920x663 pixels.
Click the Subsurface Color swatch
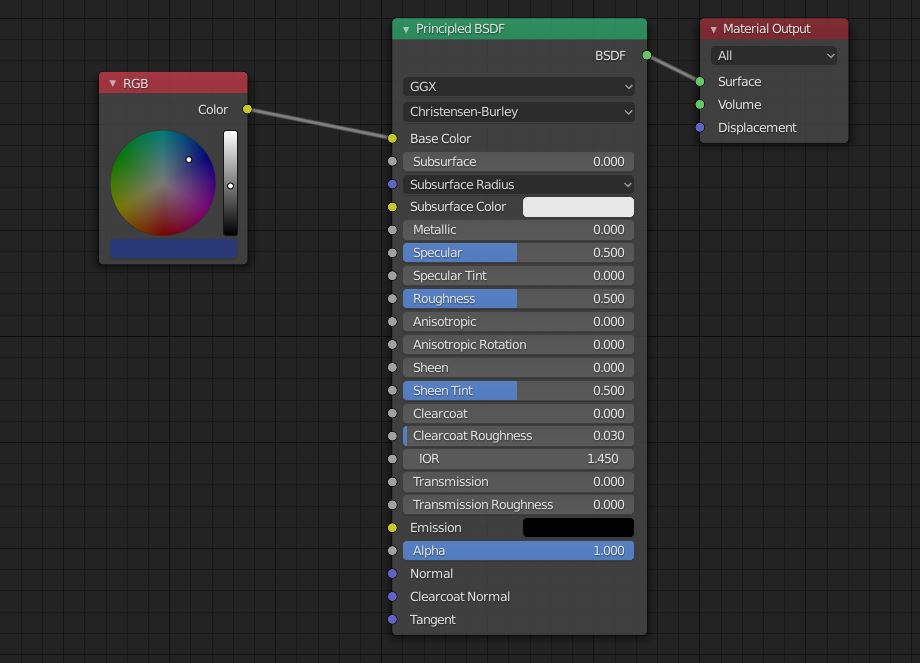pos(578,207)
